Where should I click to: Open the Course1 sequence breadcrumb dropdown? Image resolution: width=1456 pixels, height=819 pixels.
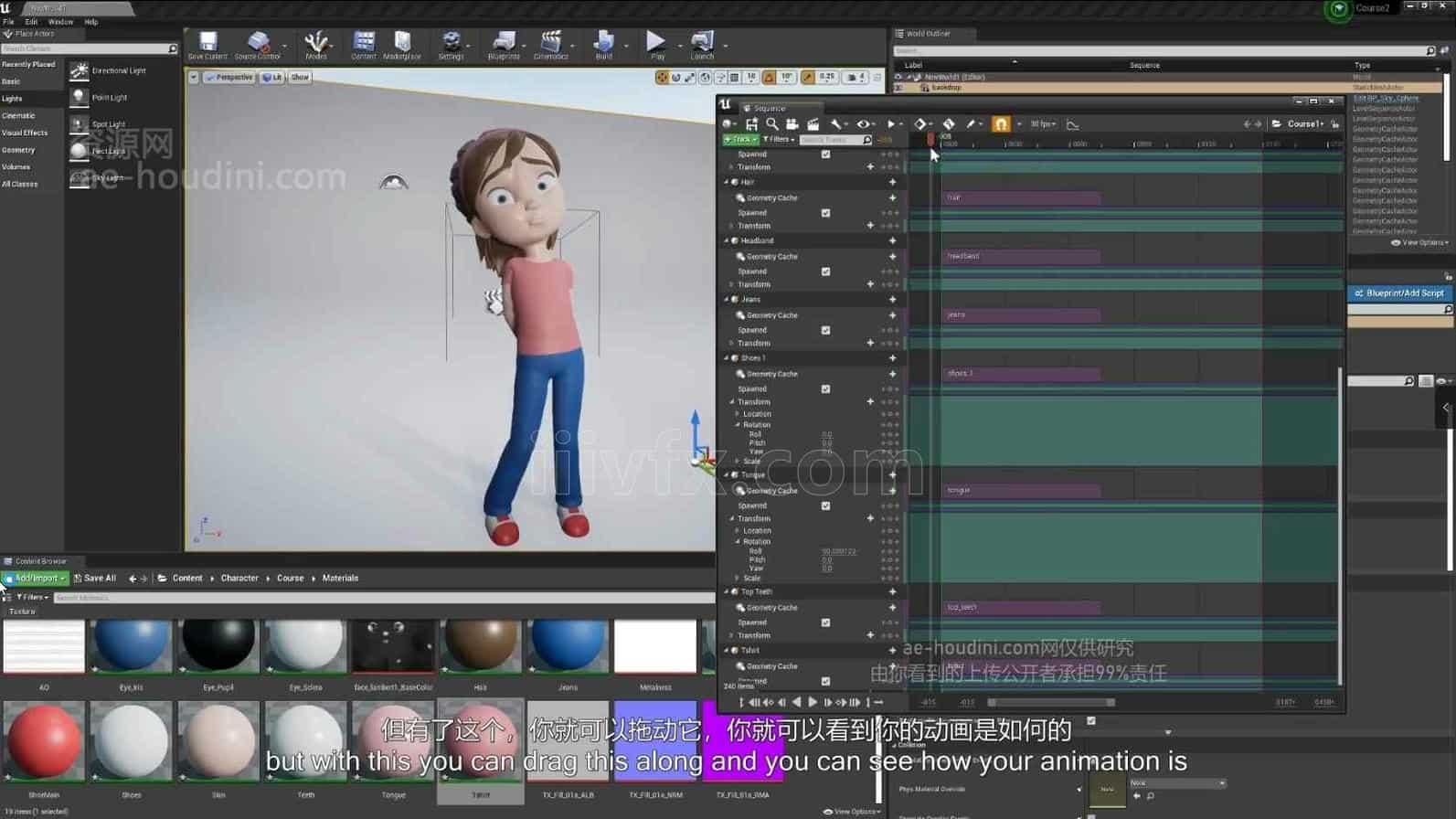(x=1305, y=123)
